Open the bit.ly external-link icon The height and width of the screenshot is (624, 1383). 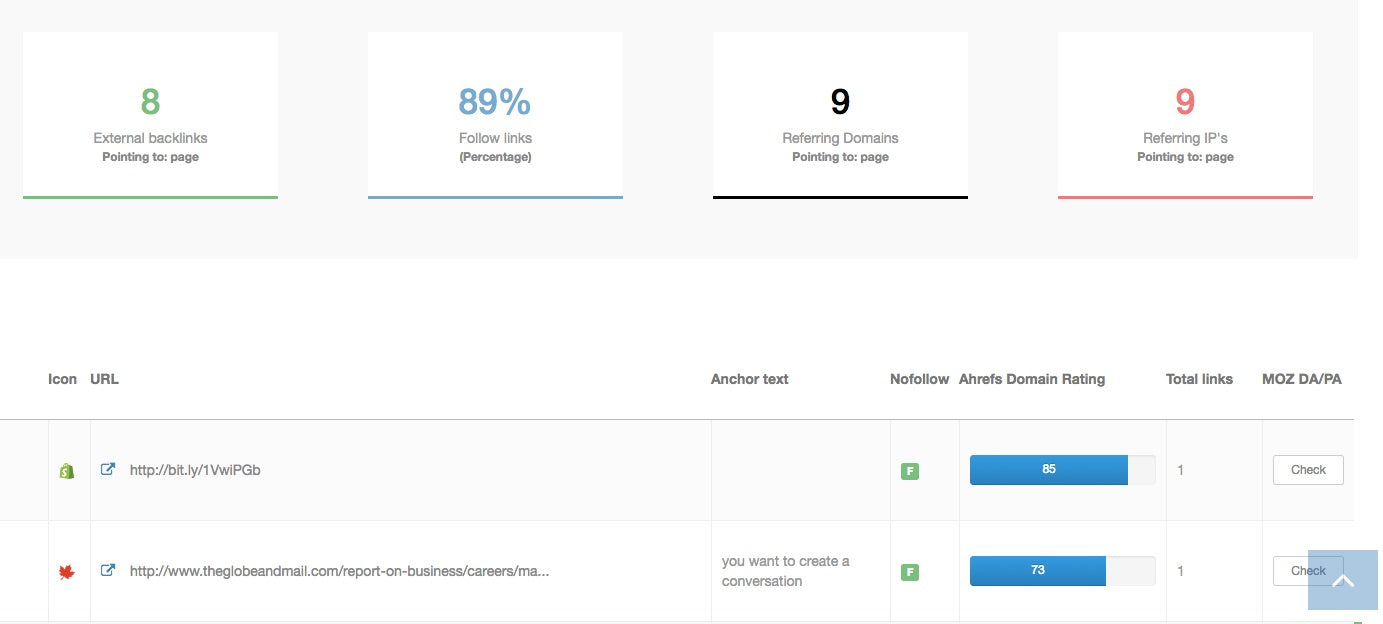[x=107, y=469]
